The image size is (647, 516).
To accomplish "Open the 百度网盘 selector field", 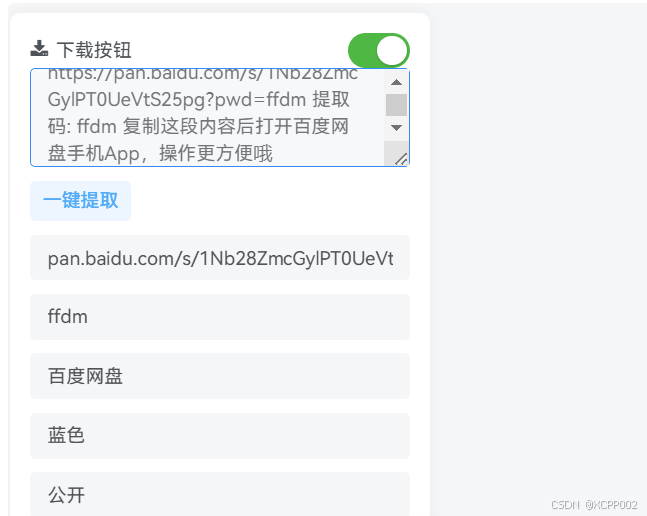I will [220, 376].
